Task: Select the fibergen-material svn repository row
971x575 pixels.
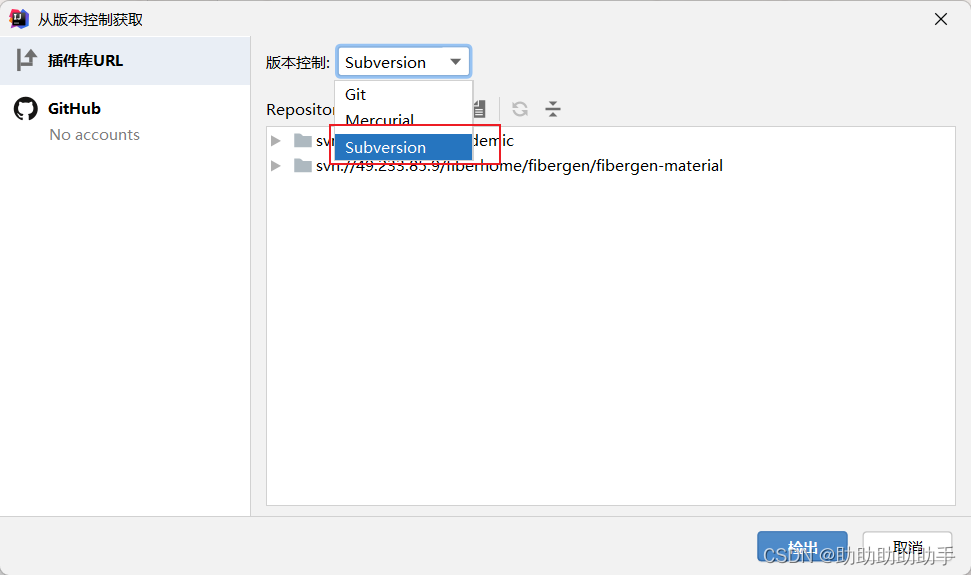Action: pos(611,166)
